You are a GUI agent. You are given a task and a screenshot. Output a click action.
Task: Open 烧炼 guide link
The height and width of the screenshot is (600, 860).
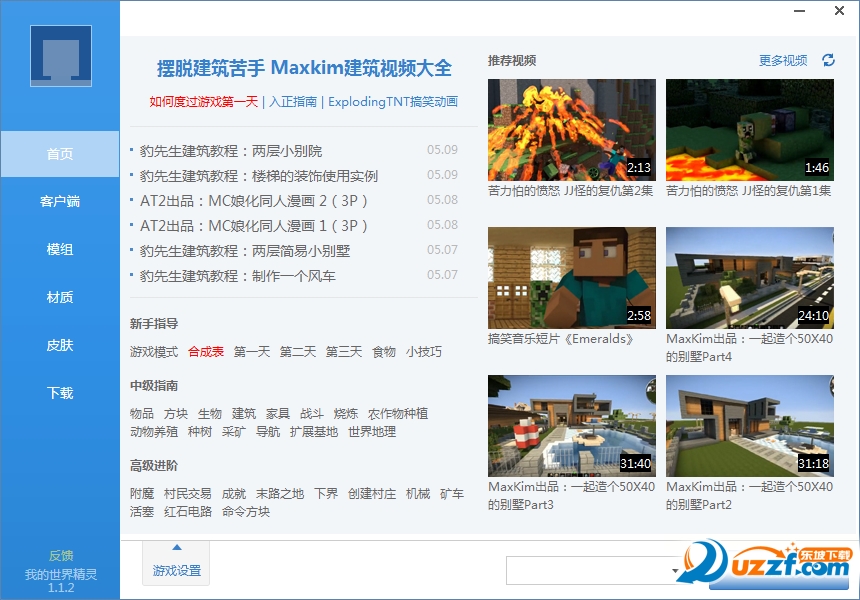pos(346,414)
